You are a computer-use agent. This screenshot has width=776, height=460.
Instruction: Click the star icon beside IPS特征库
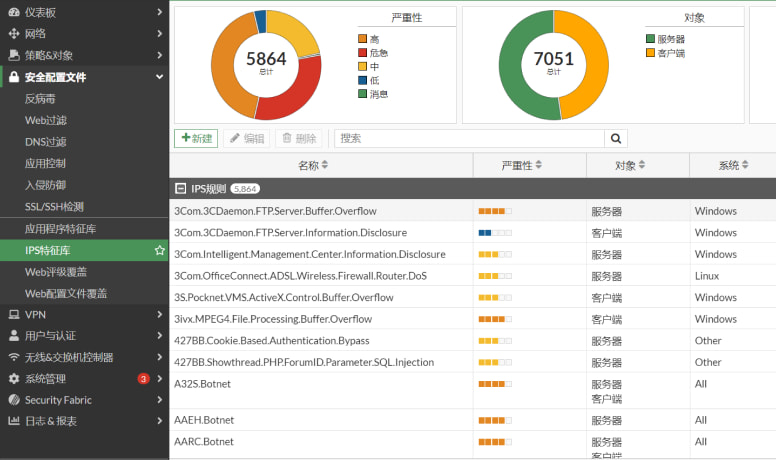(159, 250)
